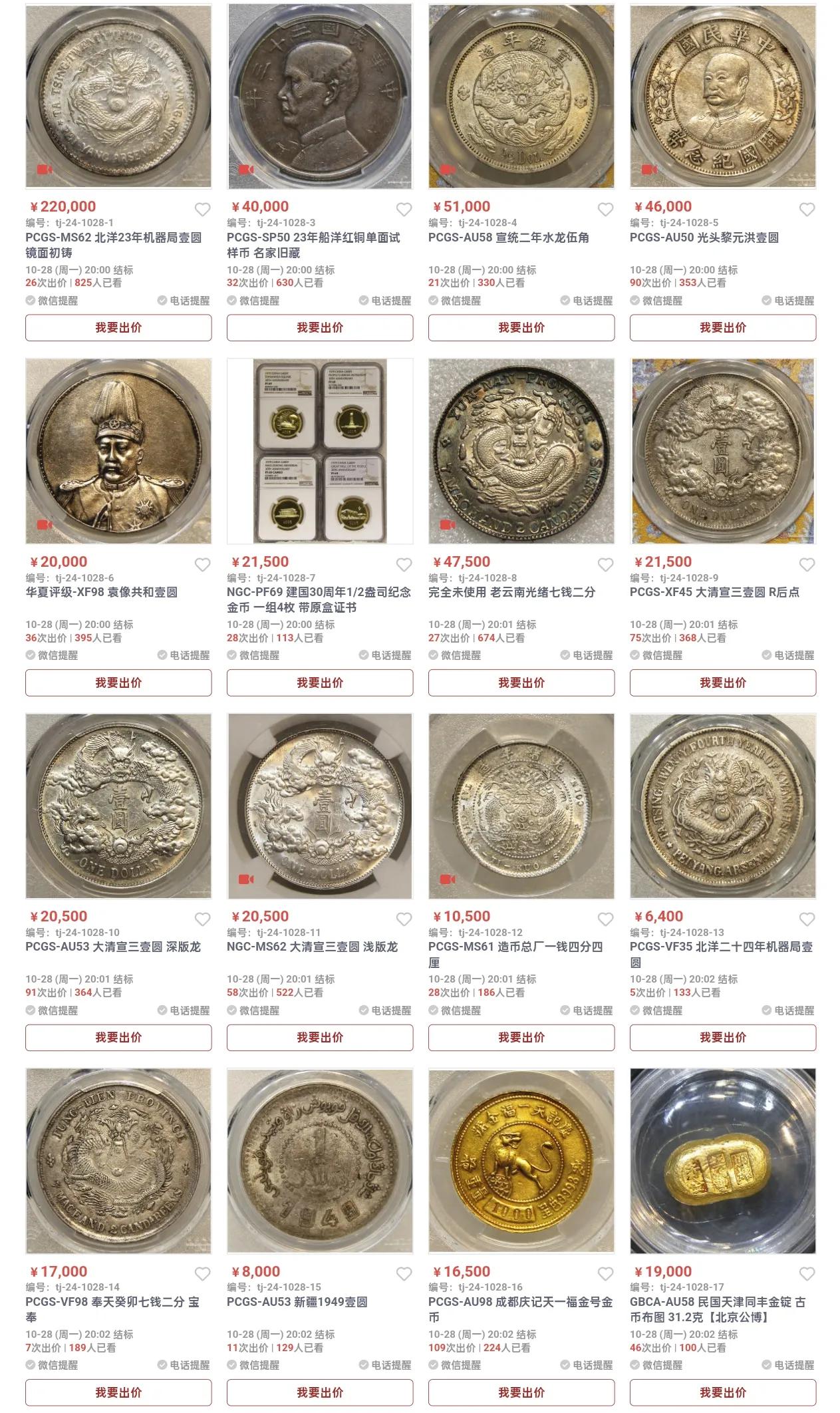Like the 新疆1949壹圆 lot via heart

(x=404, y=1274)
